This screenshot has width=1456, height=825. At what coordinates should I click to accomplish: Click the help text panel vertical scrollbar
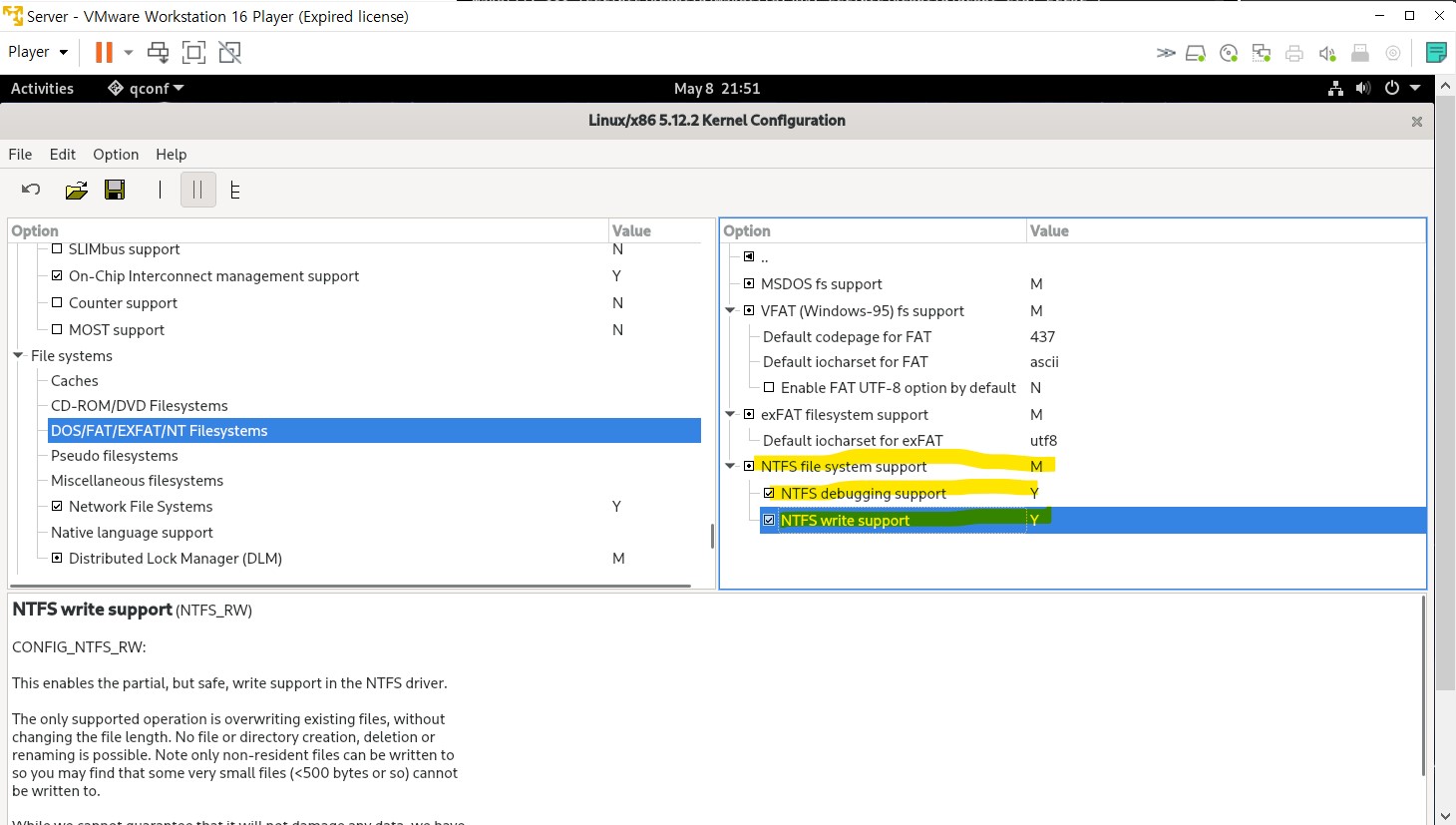click(1423, 685)
